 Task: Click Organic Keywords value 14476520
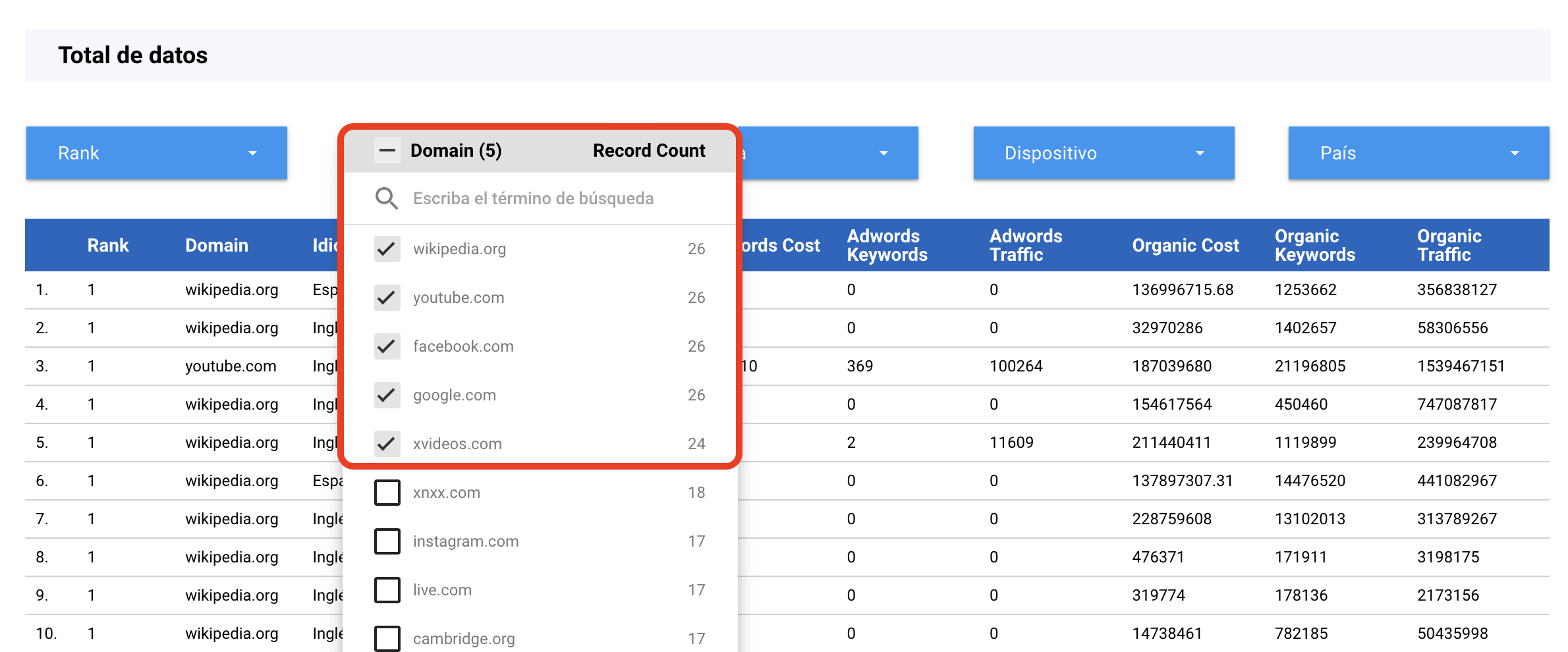(1310, 481)
